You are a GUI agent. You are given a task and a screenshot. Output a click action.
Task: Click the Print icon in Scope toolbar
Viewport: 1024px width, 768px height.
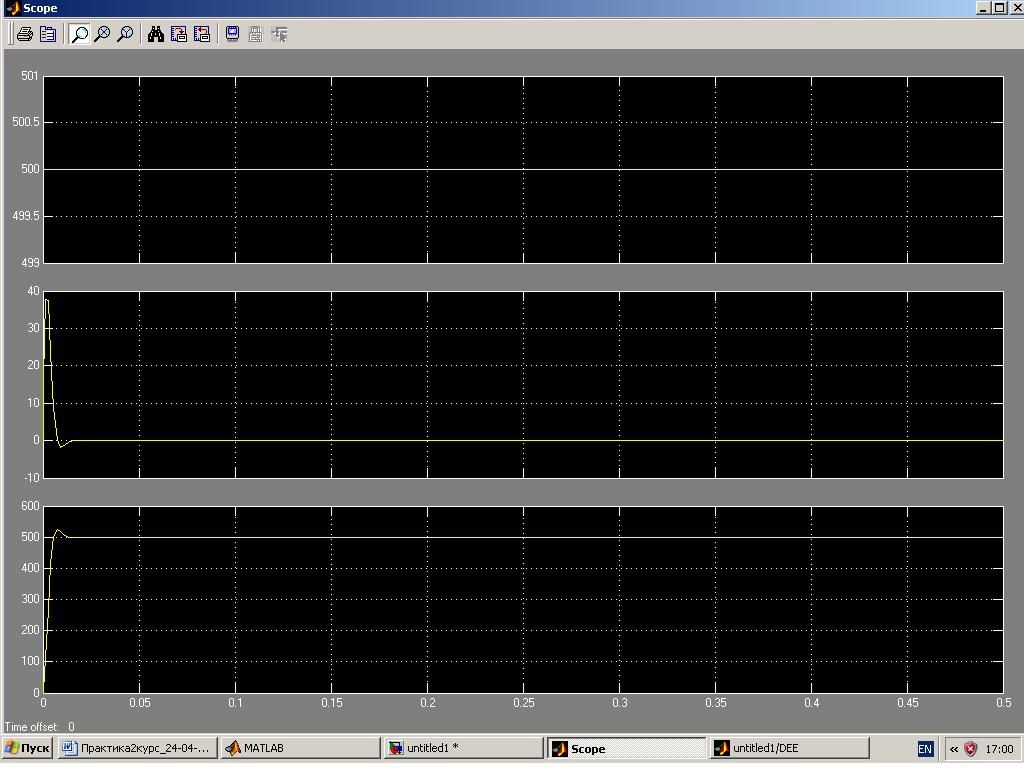click(25, 34)
